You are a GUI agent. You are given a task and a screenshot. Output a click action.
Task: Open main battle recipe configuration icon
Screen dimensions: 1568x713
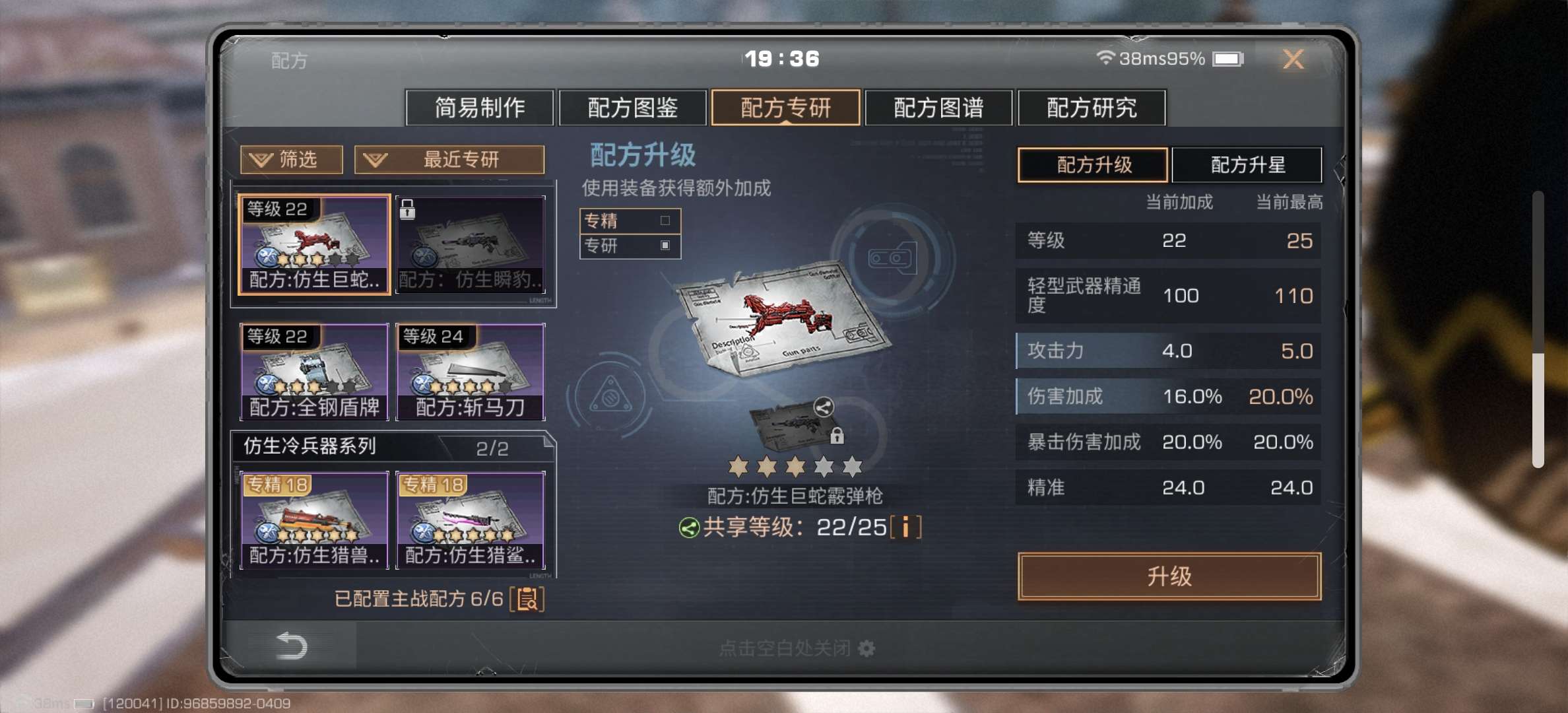pyautogui.click(x=527, y=599)
